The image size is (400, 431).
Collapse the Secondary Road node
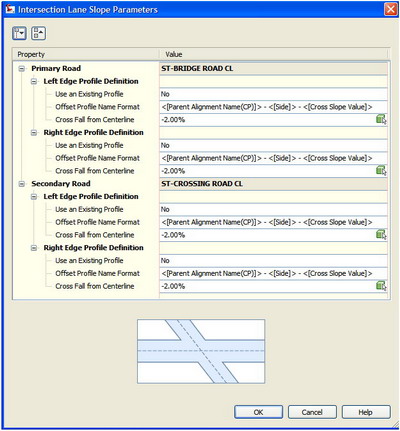click(22, 184)
